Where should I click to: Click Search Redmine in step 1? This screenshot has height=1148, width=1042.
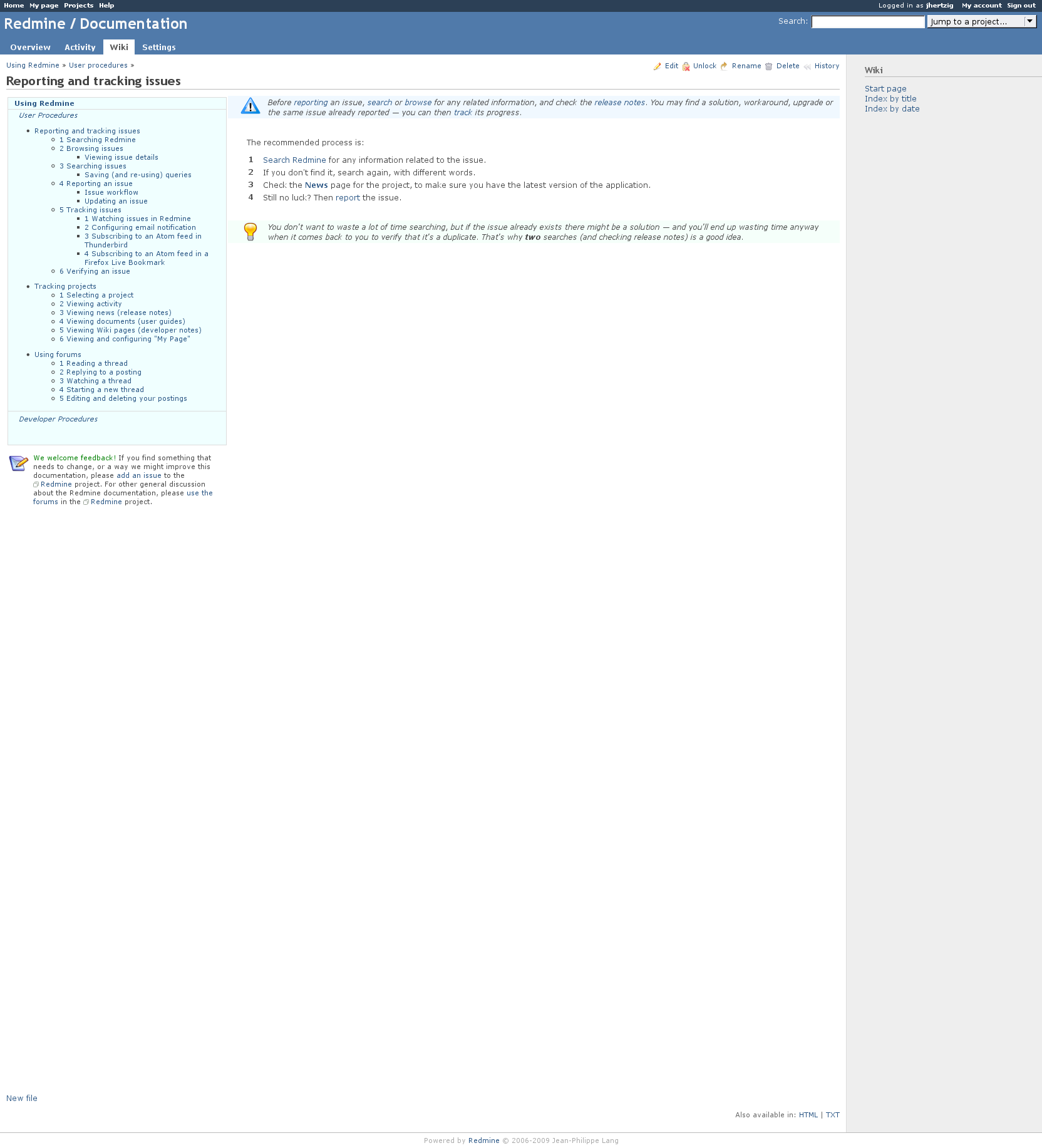[294, 160]
